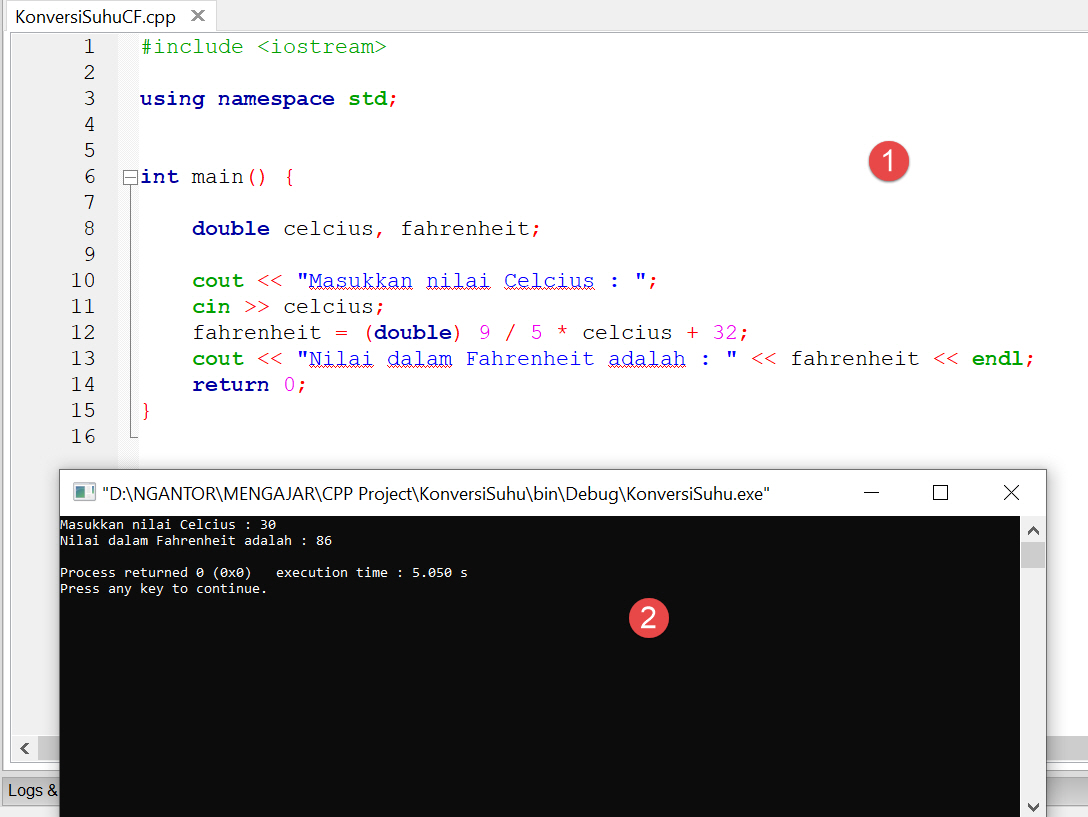Click the '#include <iostream>' line
Screen dimensions: 1088x817
coord(263,47)
